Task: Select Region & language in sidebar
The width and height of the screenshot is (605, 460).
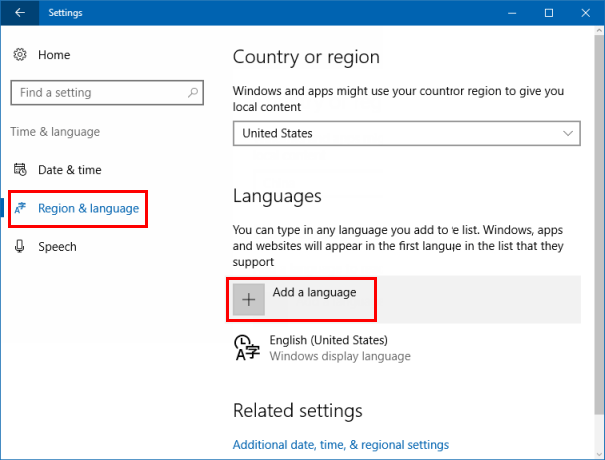Action: click(88, 208)
